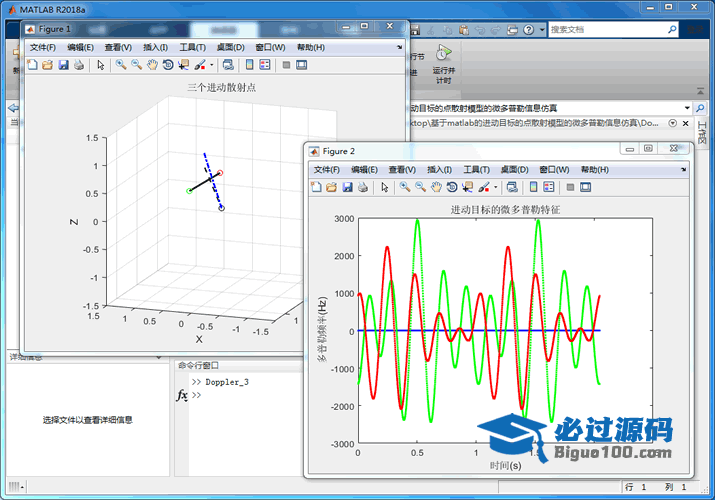Expand current folder path dropdown in MATLAB
Viewport: 715px width, 500px height.
686,107
